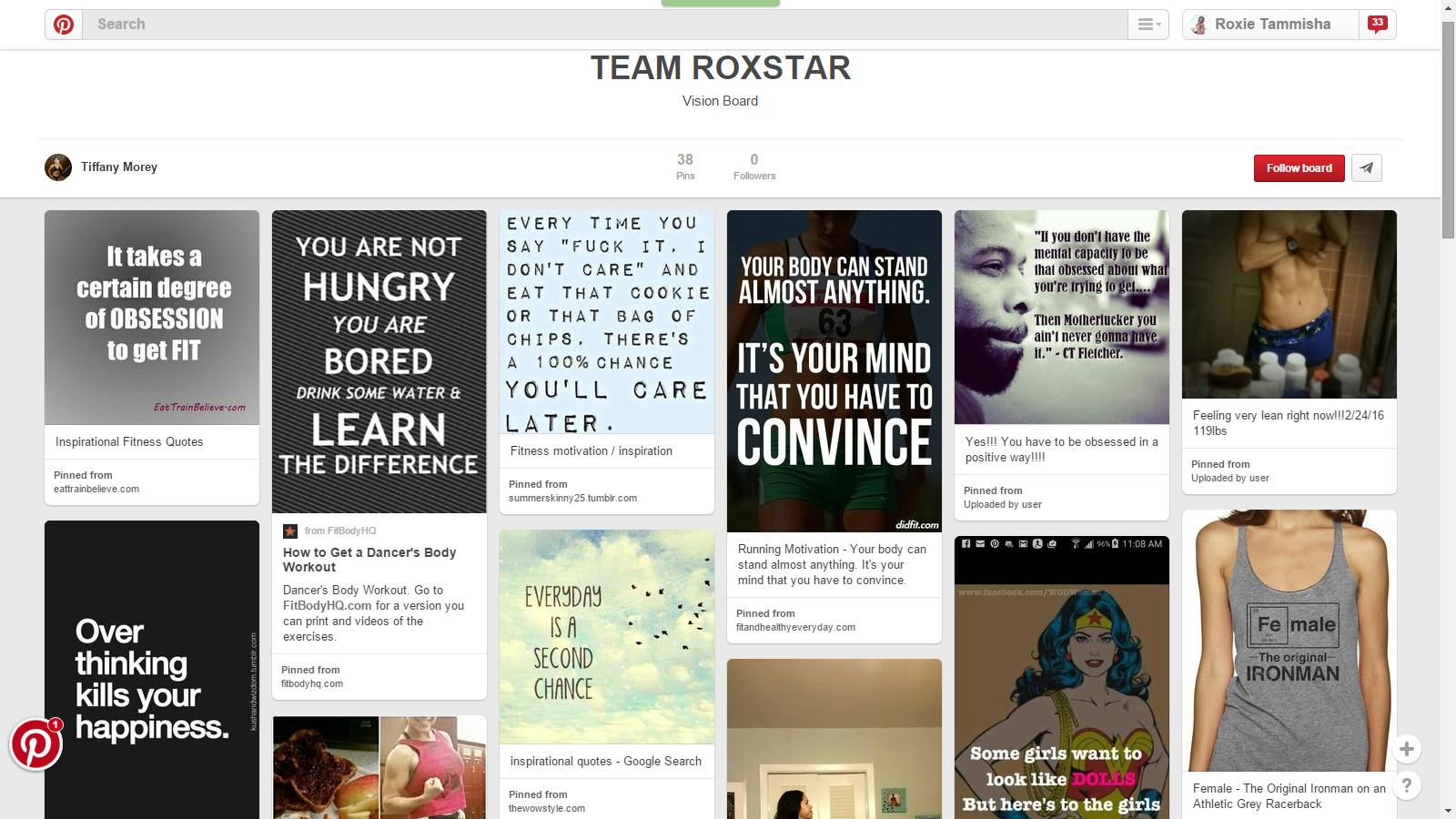Open the bedroom selfie photo pin
1456x819 pixels.
pyautogui.click(x=834, y=739)
